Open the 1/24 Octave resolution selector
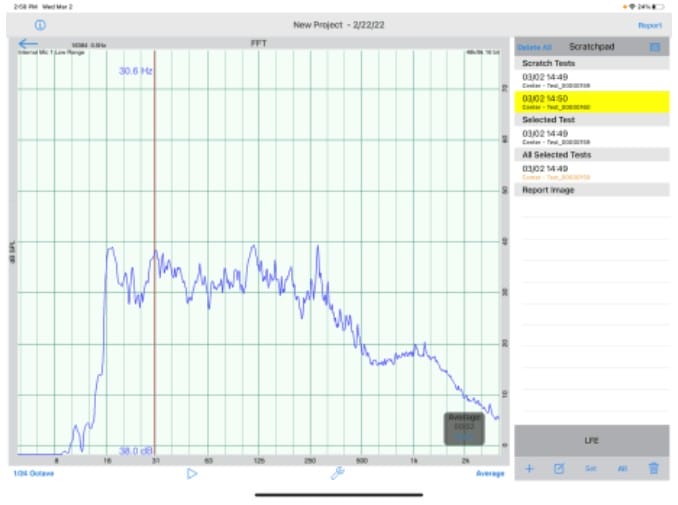Image resolution: width=678 pixels, height=505 pixels. coord(33,473)
